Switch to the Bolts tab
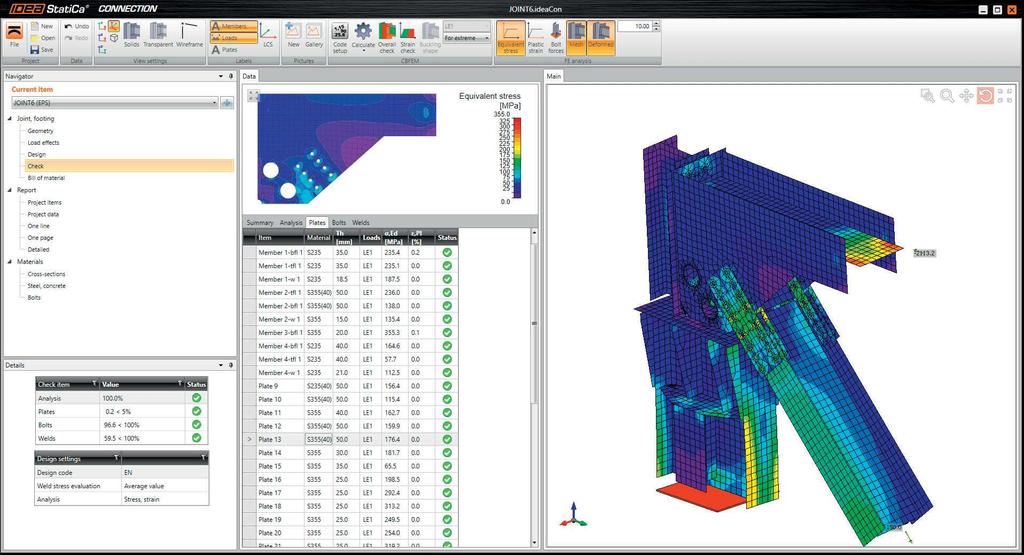The width and height of the screenshot is (1024, 555). click(x=339, y=223)
